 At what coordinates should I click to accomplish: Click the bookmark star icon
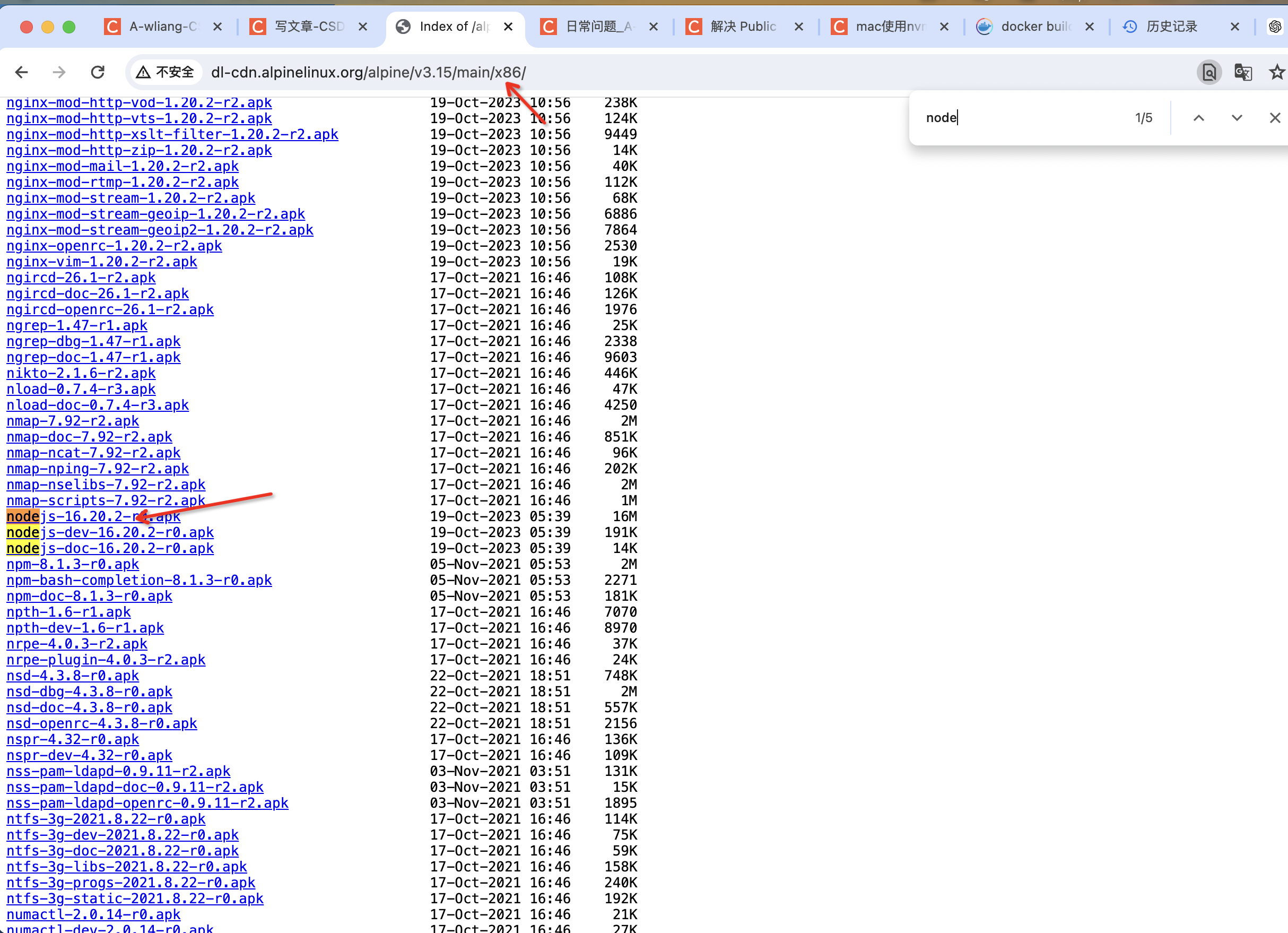pyautogui.click(x=1277, y=72)
